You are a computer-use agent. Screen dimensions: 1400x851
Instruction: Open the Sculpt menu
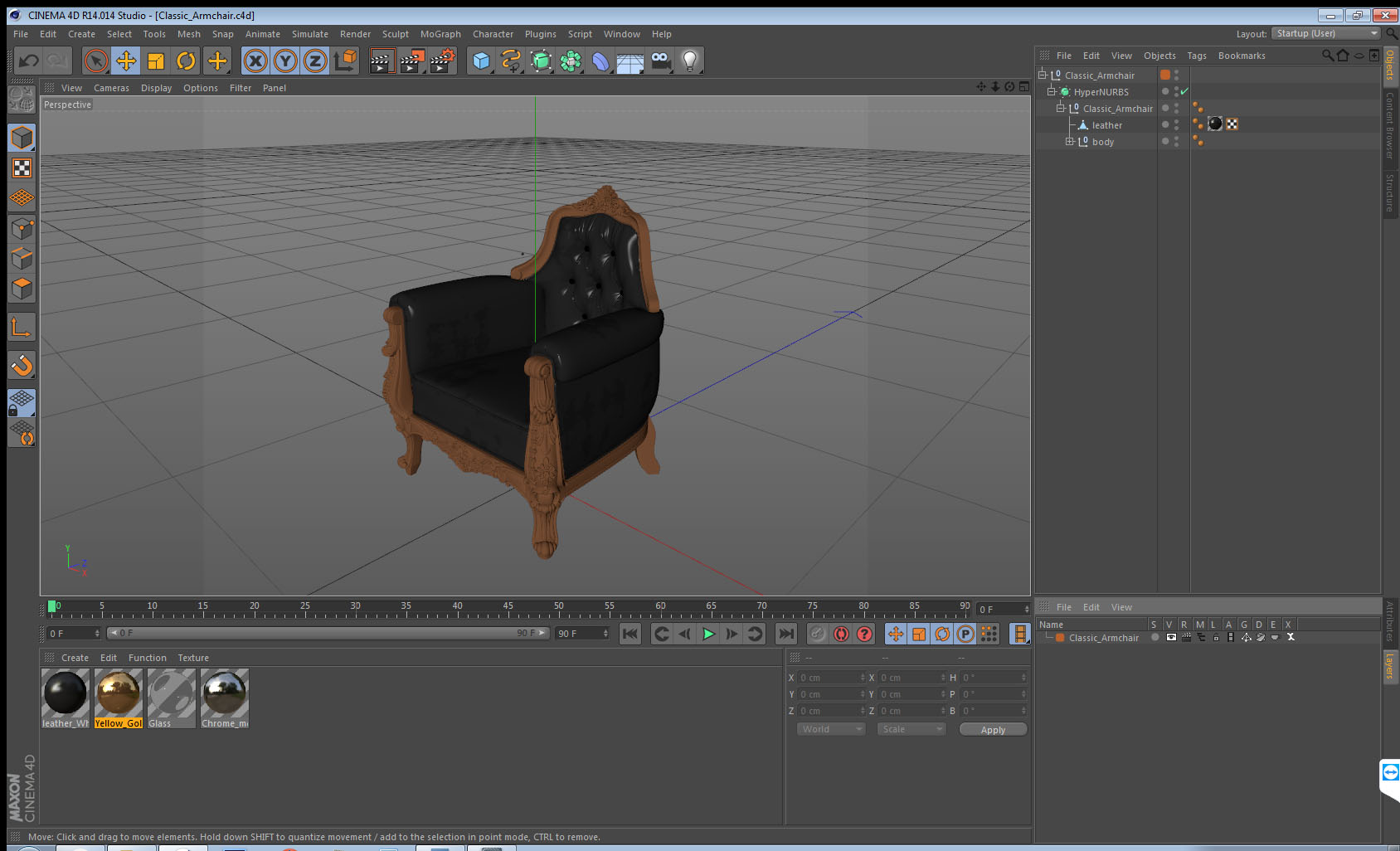396,34
